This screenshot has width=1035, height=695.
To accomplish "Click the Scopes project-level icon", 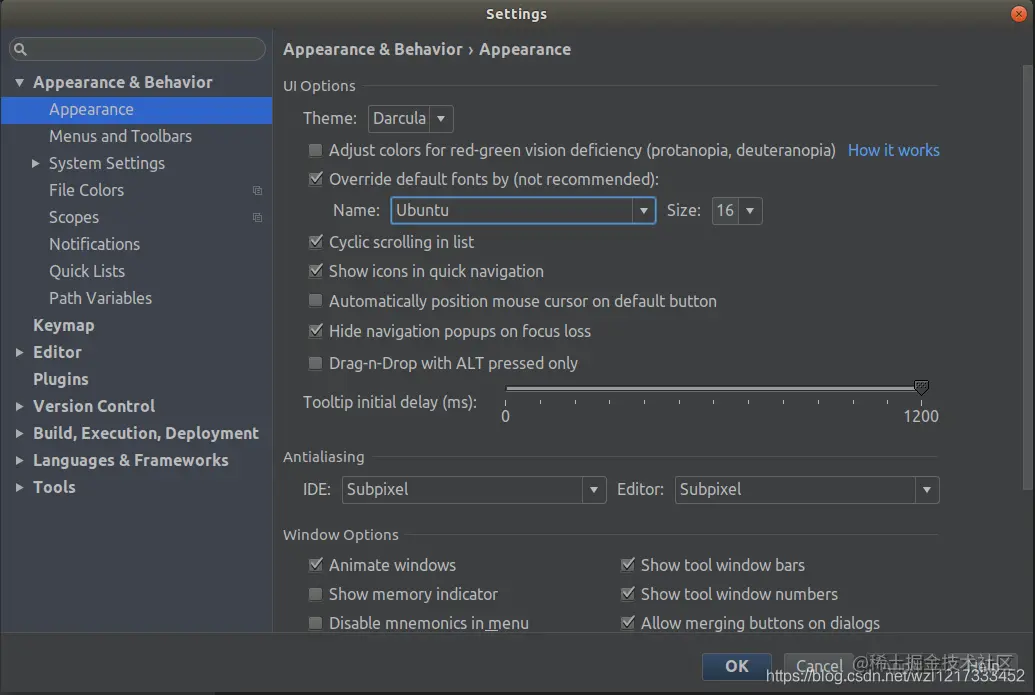I will click(x=257, y=218).
